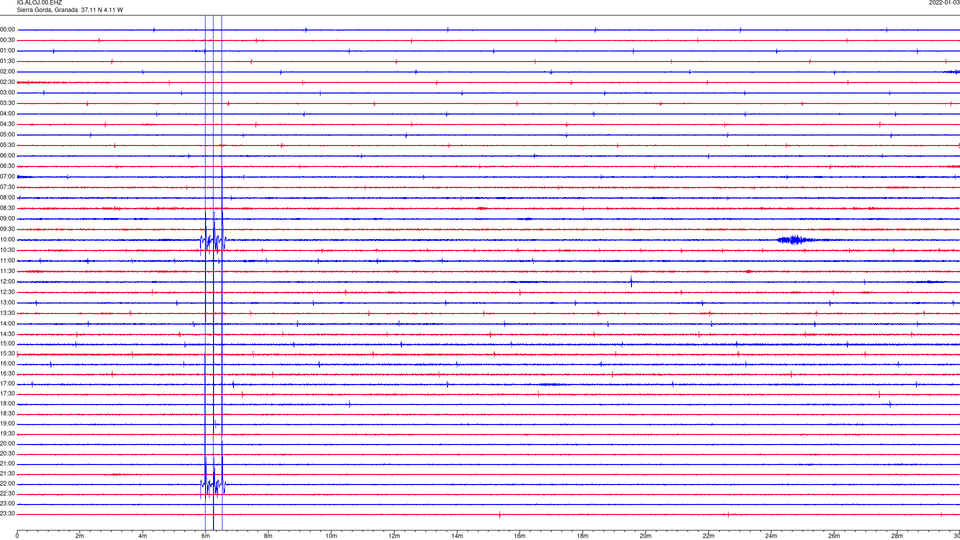Click the 26m tick label on the axis
The width and height of the screenshot is (960, 540).
tap(834, 536)
